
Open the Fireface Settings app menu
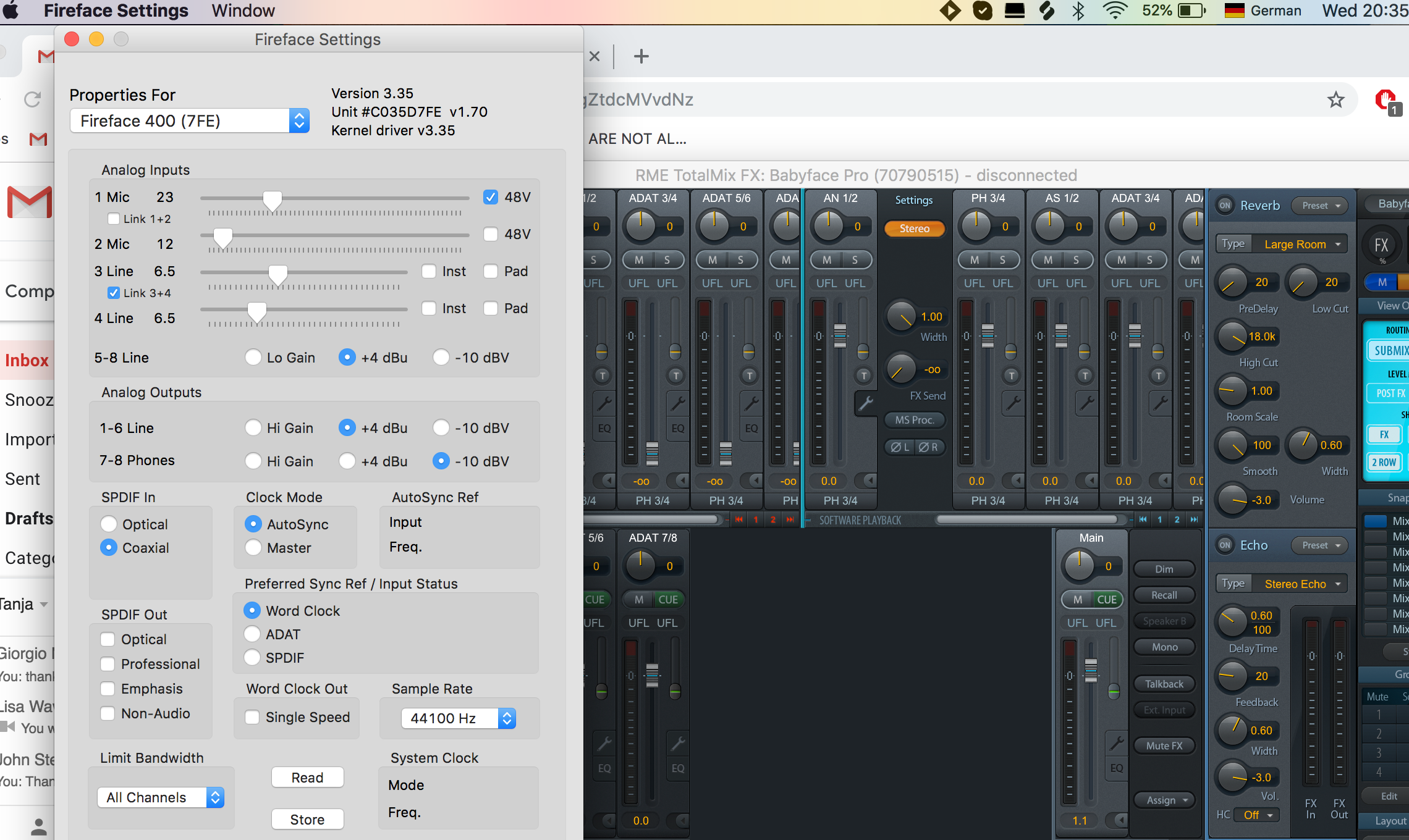pos(116,10)
